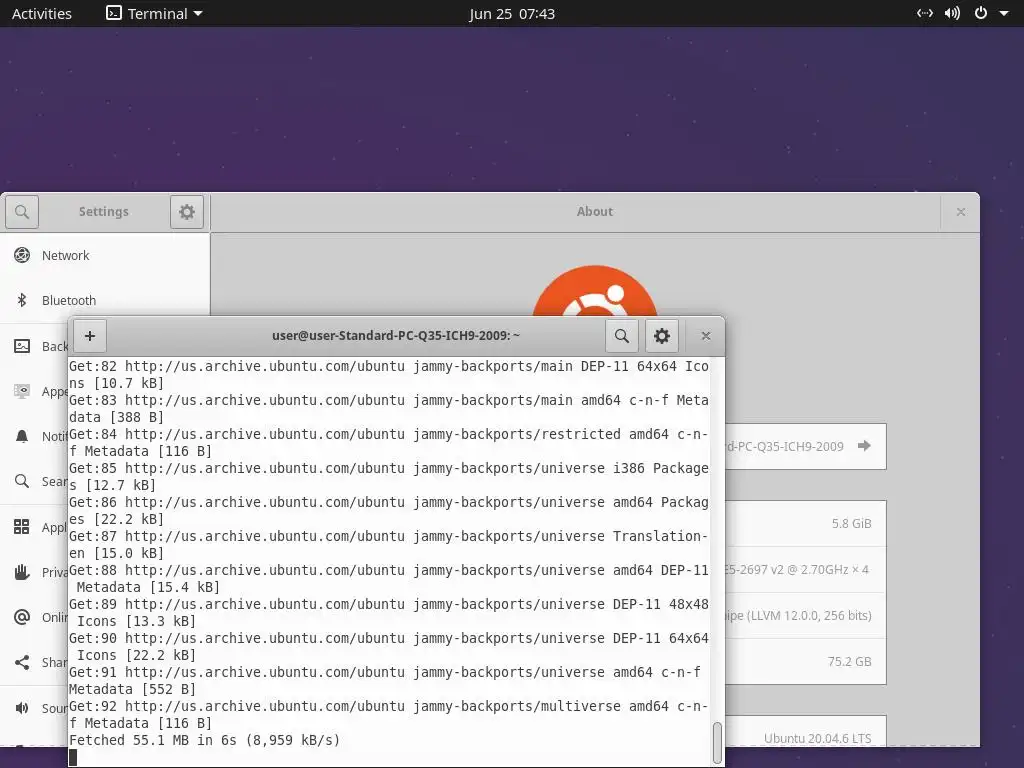Click the power icon in top bar
1024x768 pixels.
tap(980, 13)
